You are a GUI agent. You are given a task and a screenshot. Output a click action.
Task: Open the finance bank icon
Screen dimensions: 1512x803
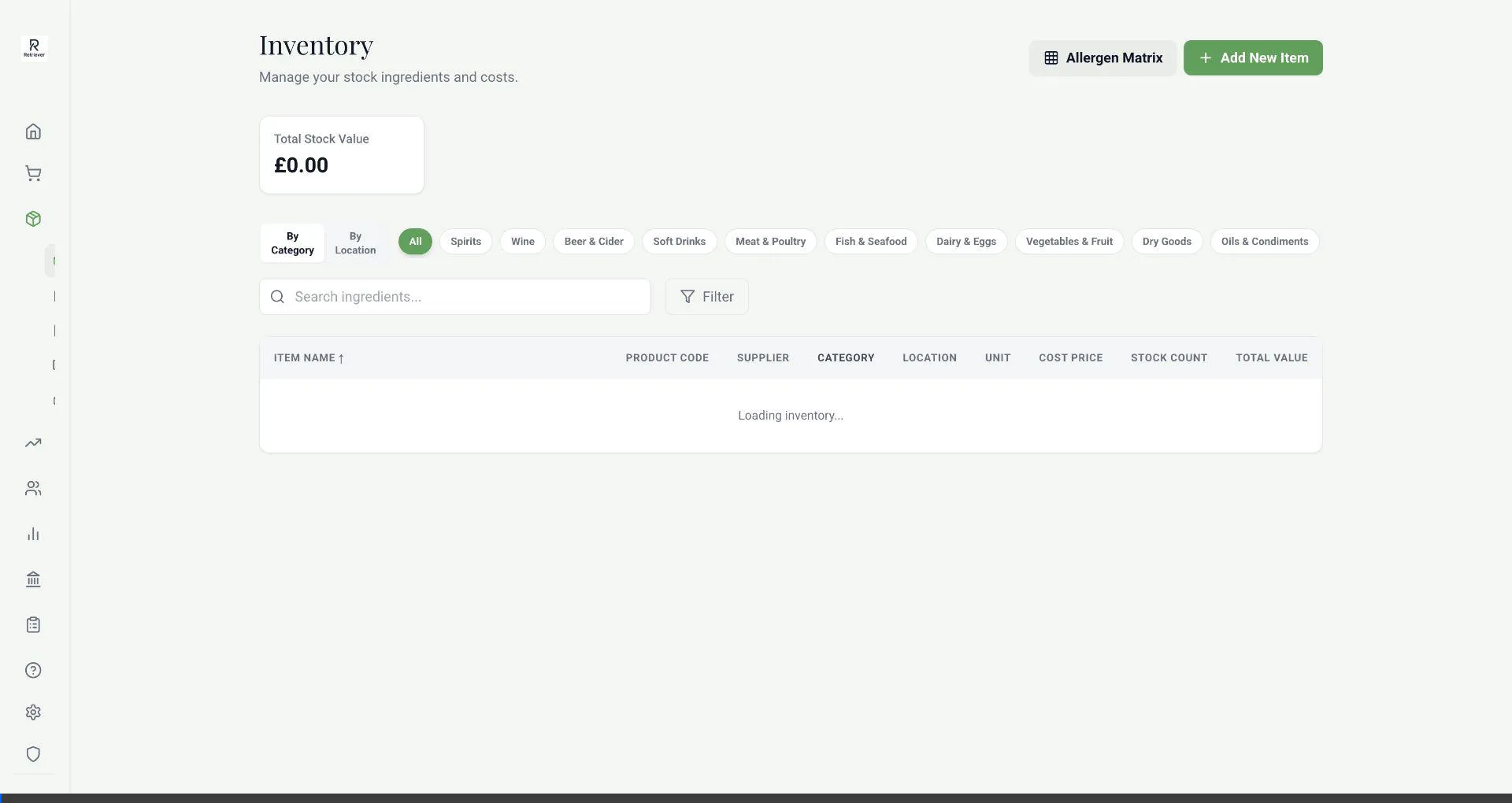coord(33,579)
